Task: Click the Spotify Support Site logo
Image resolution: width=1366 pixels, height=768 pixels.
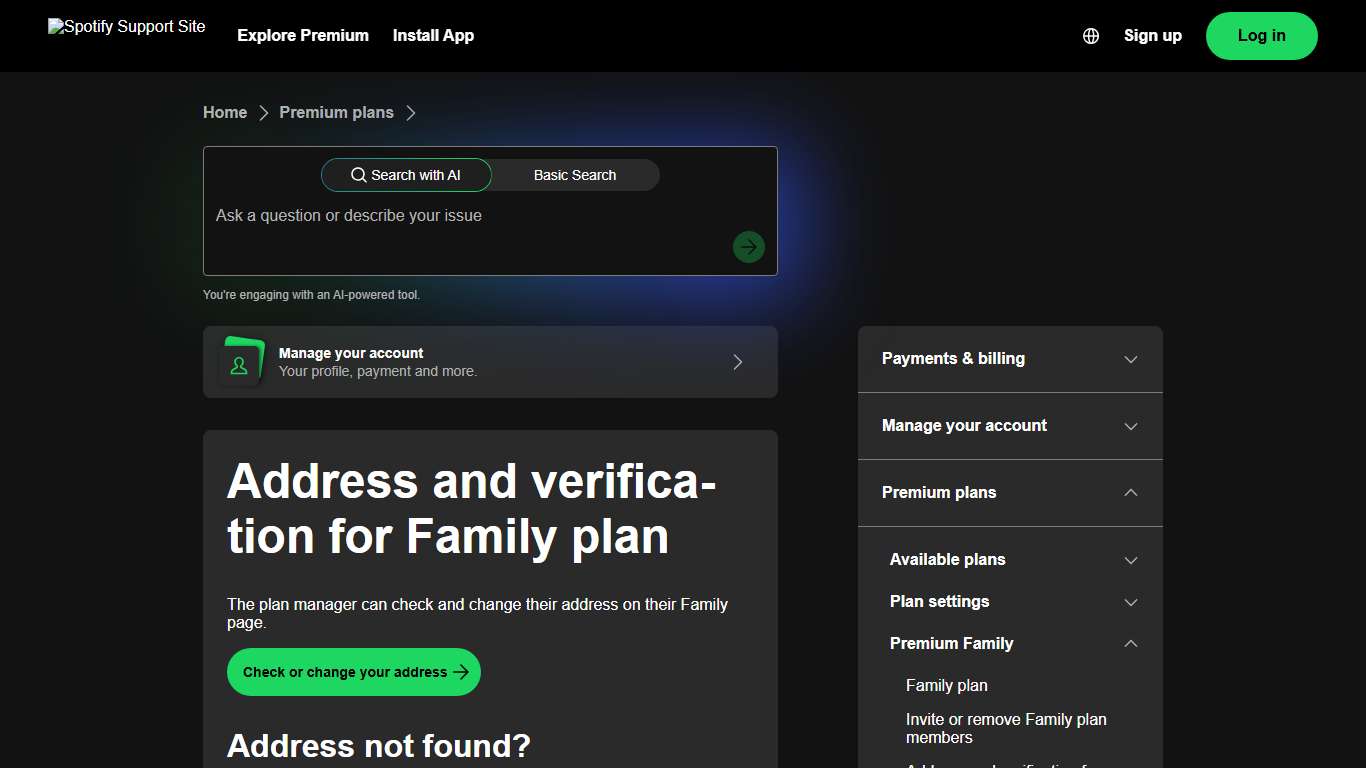Action: 126,26
